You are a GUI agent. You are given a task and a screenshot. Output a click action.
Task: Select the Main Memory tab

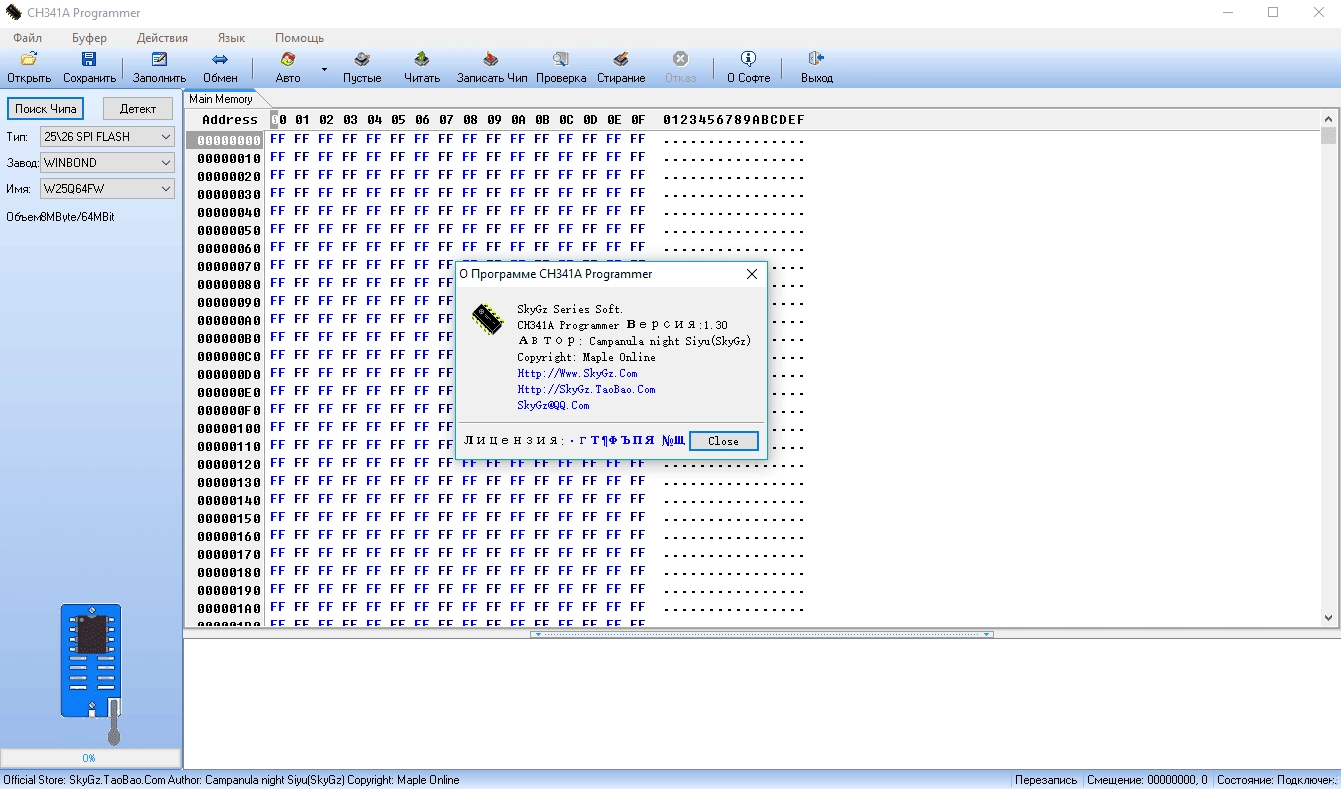pyautogui.click(x=221, y=99)
